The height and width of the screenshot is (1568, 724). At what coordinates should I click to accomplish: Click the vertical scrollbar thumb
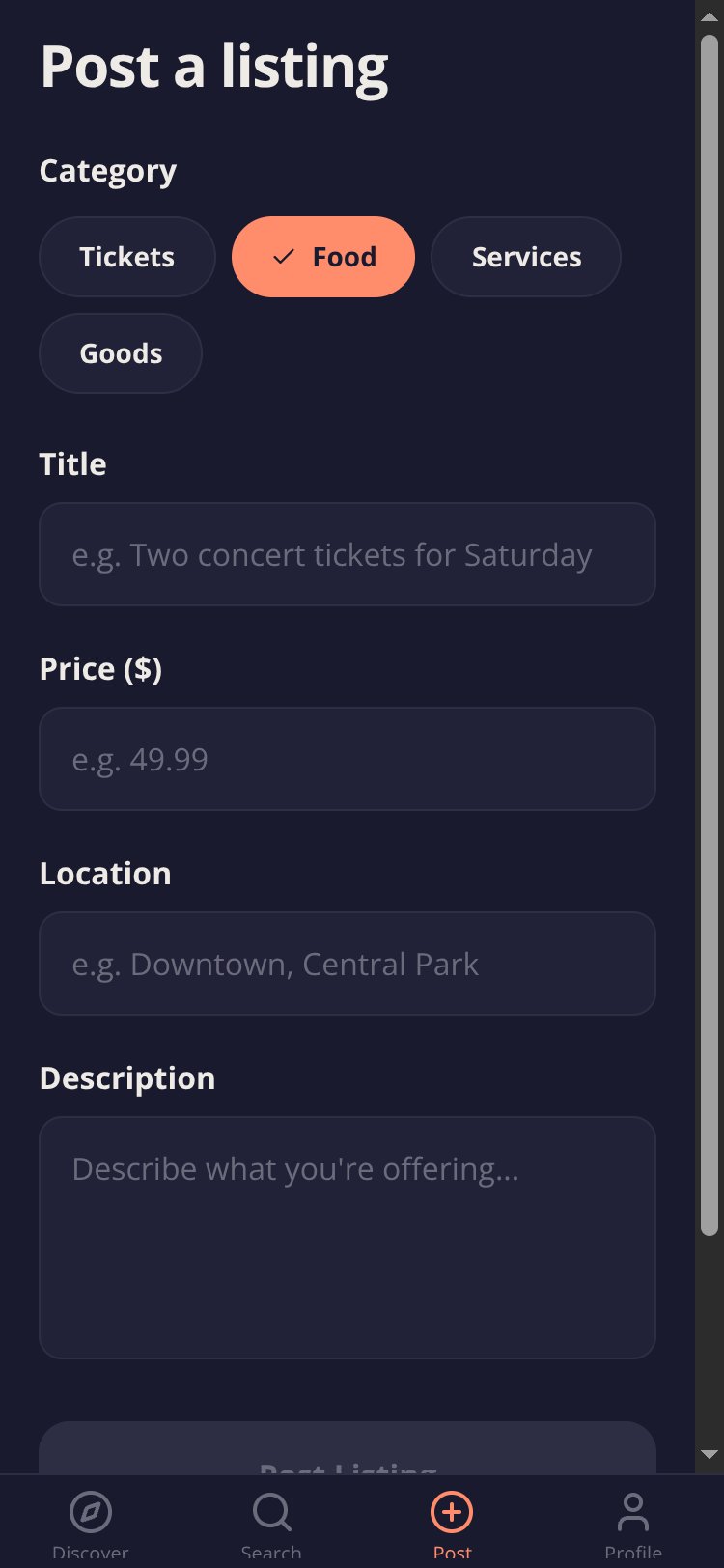click(x=710, y=635)
